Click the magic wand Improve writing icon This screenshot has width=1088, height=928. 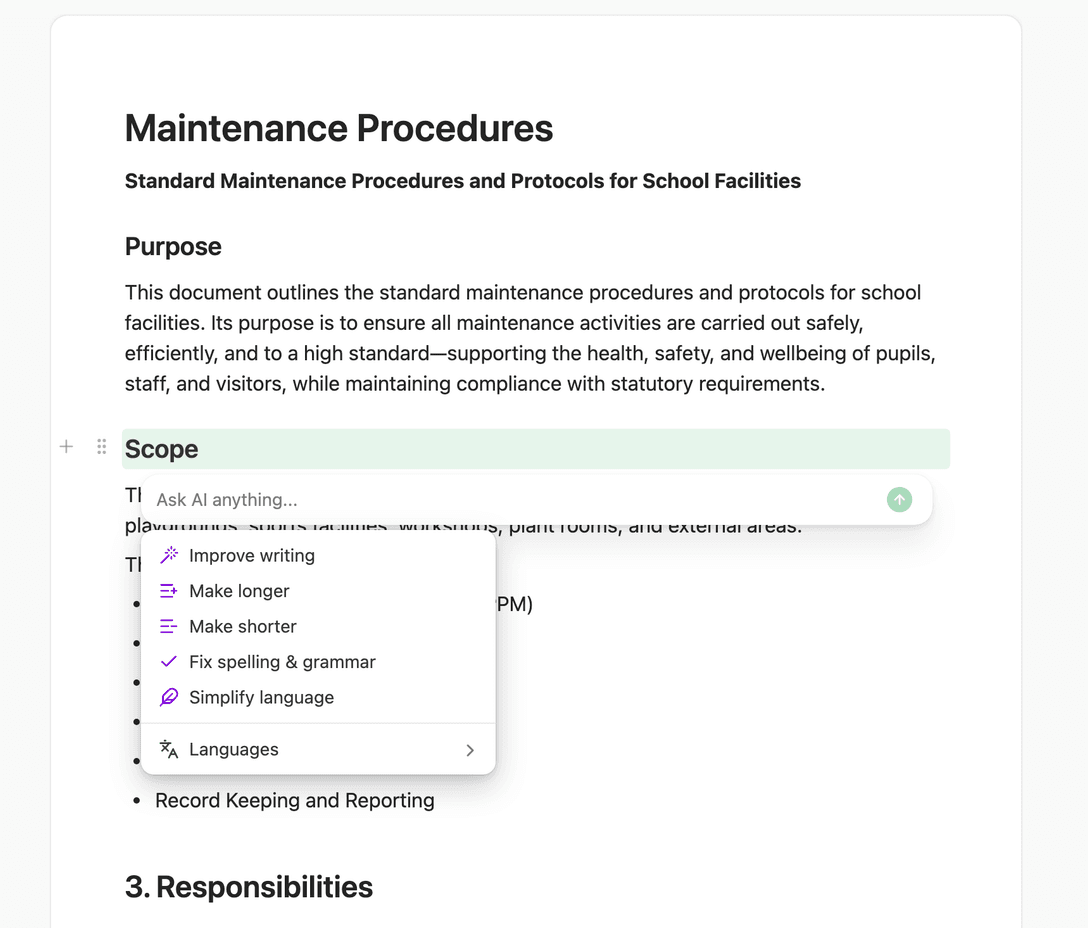click(169, 555)
